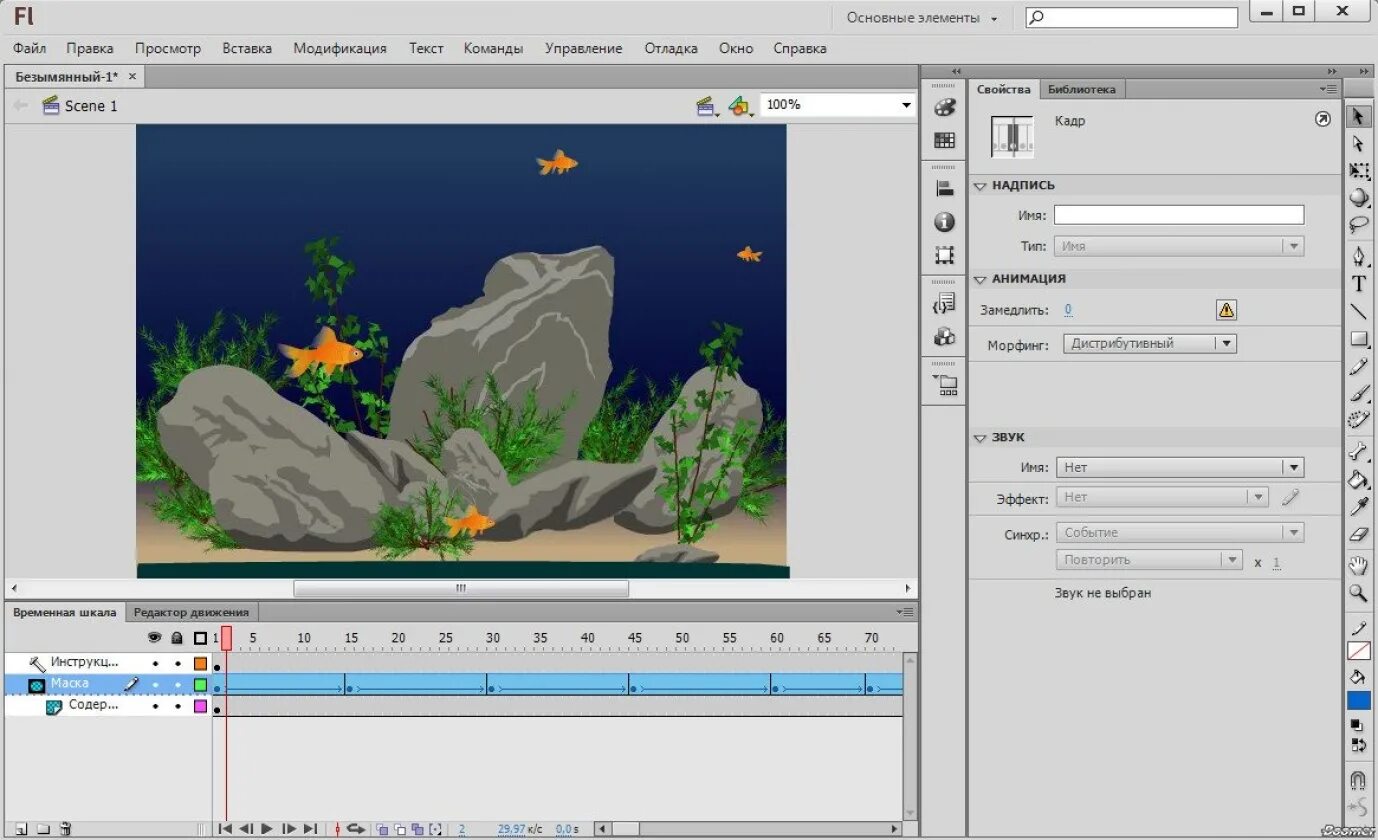The height and width of the screenshot is (840, 1378).
Task: Select the Bone tool
Action: 1358,452
